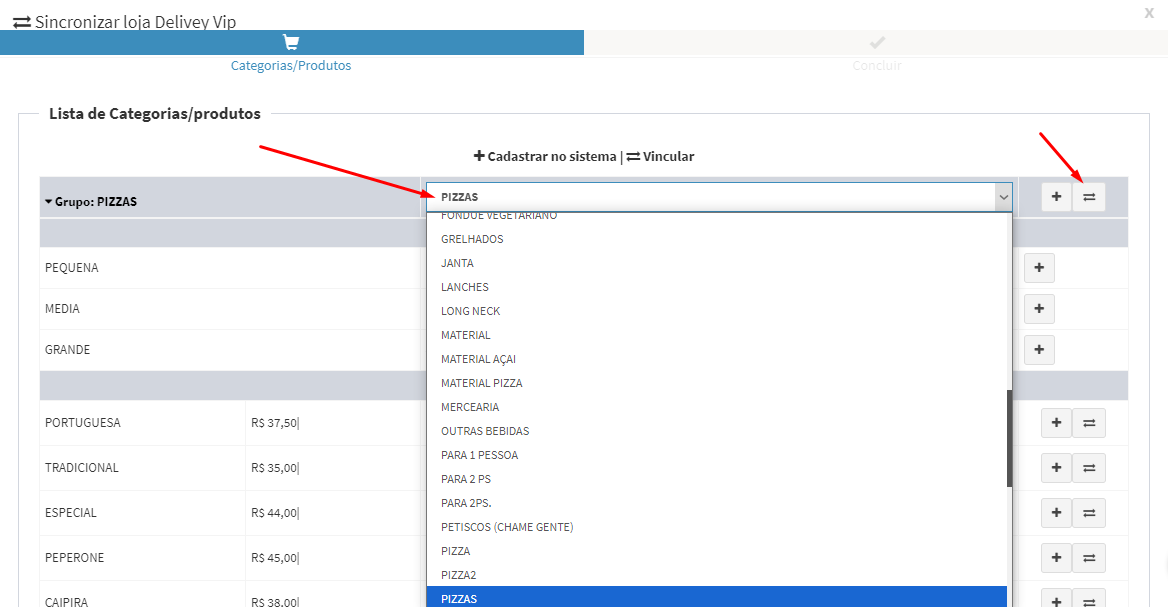1168x607 pixels.
Task: Click the plus icon for MEDIA row
Action: [1039, 309]
